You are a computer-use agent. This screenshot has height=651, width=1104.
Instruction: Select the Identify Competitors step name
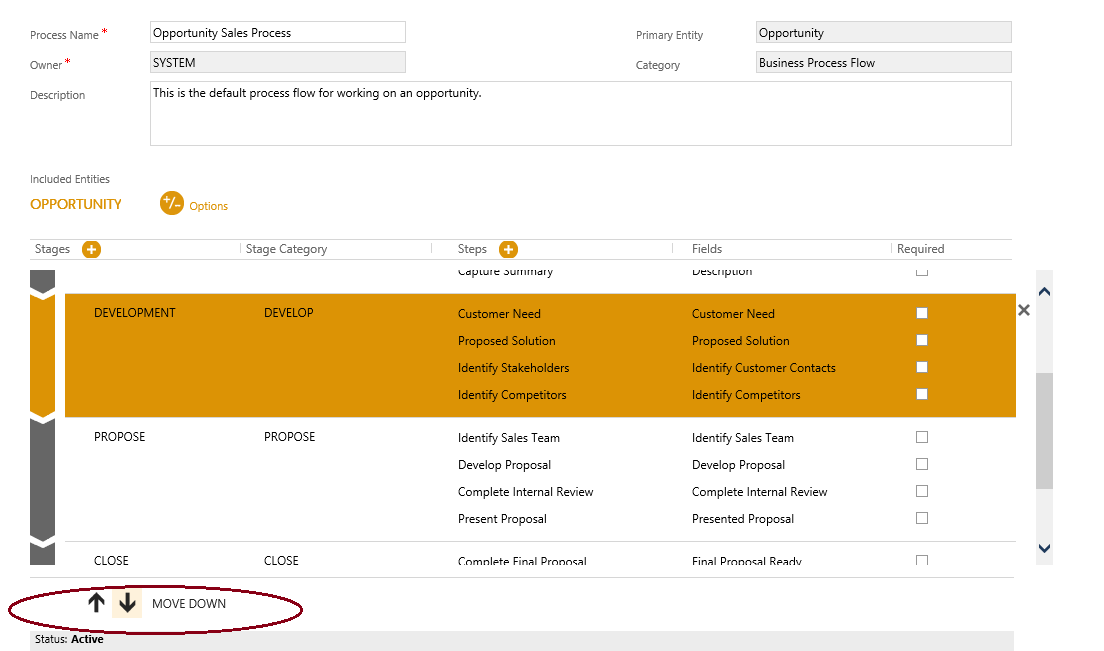512,395
